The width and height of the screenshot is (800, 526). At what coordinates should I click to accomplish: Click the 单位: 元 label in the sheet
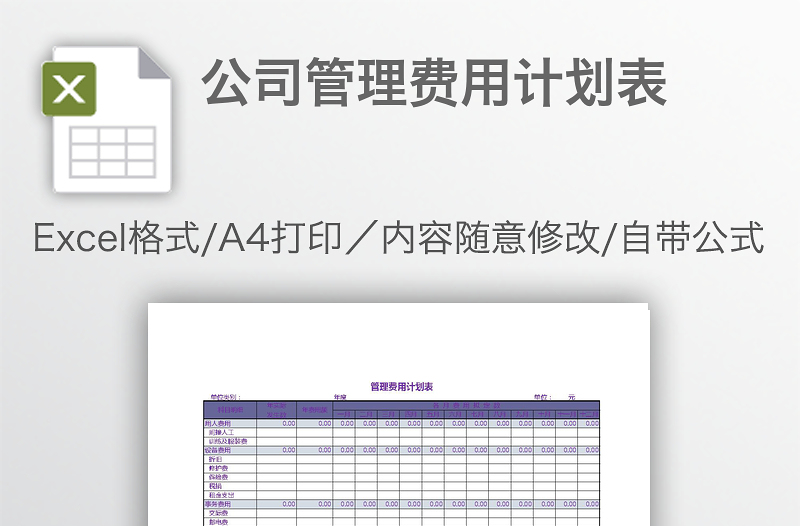pos(555,397)
